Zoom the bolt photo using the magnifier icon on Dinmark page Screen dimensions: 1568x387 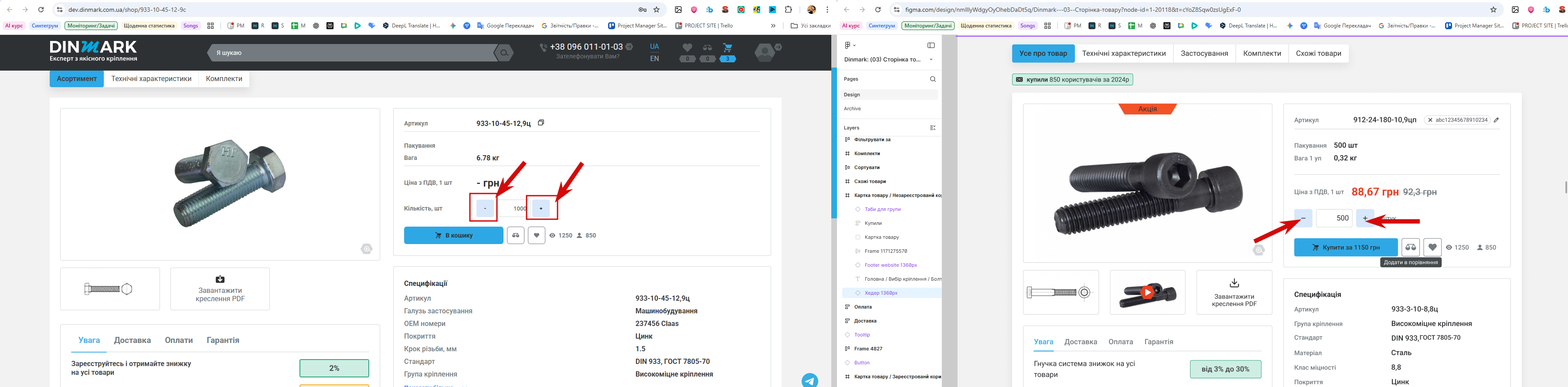(367, 248)
